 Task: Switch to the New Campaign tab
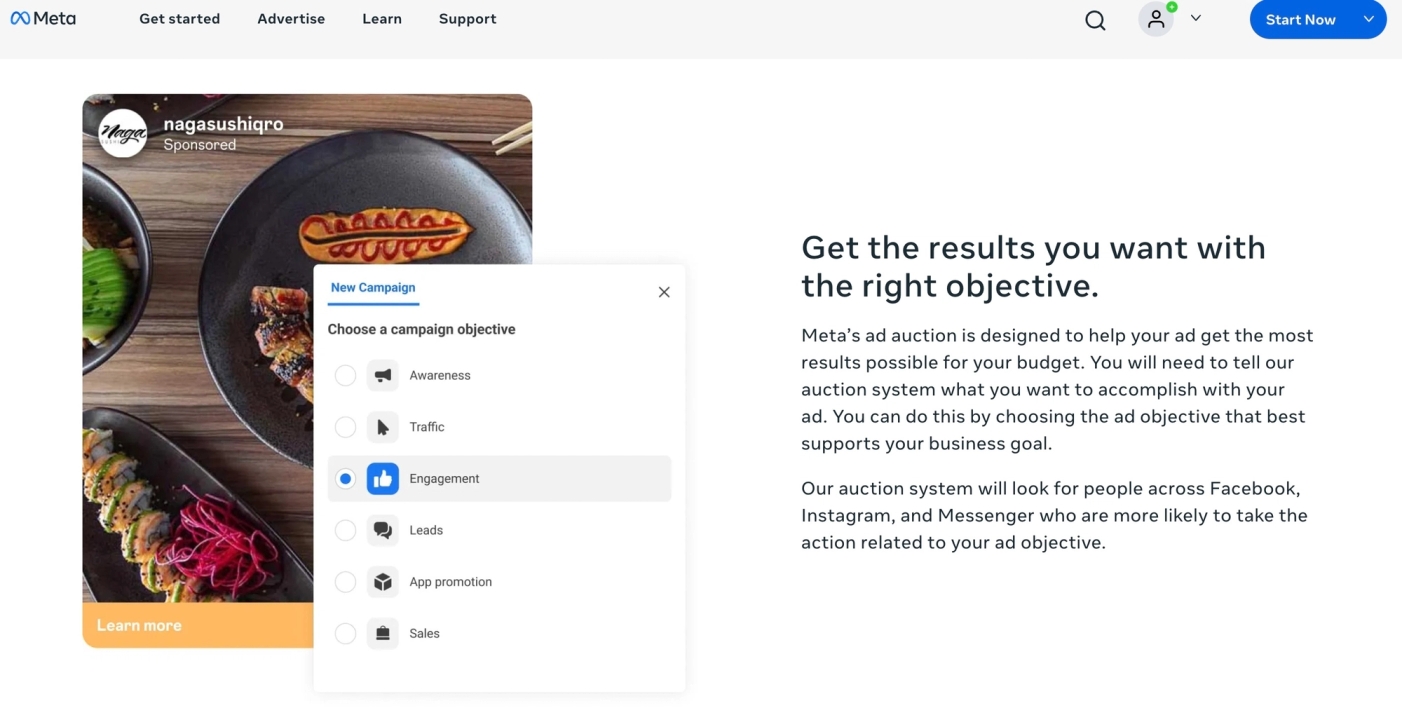pyautogui.click(x=373, y=288)
